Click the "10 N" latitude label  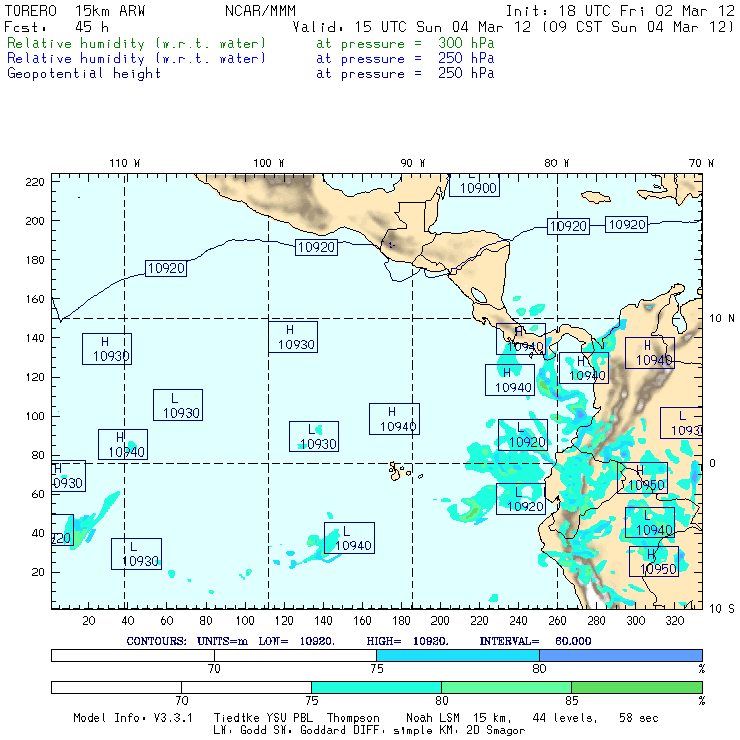(722, 319)
